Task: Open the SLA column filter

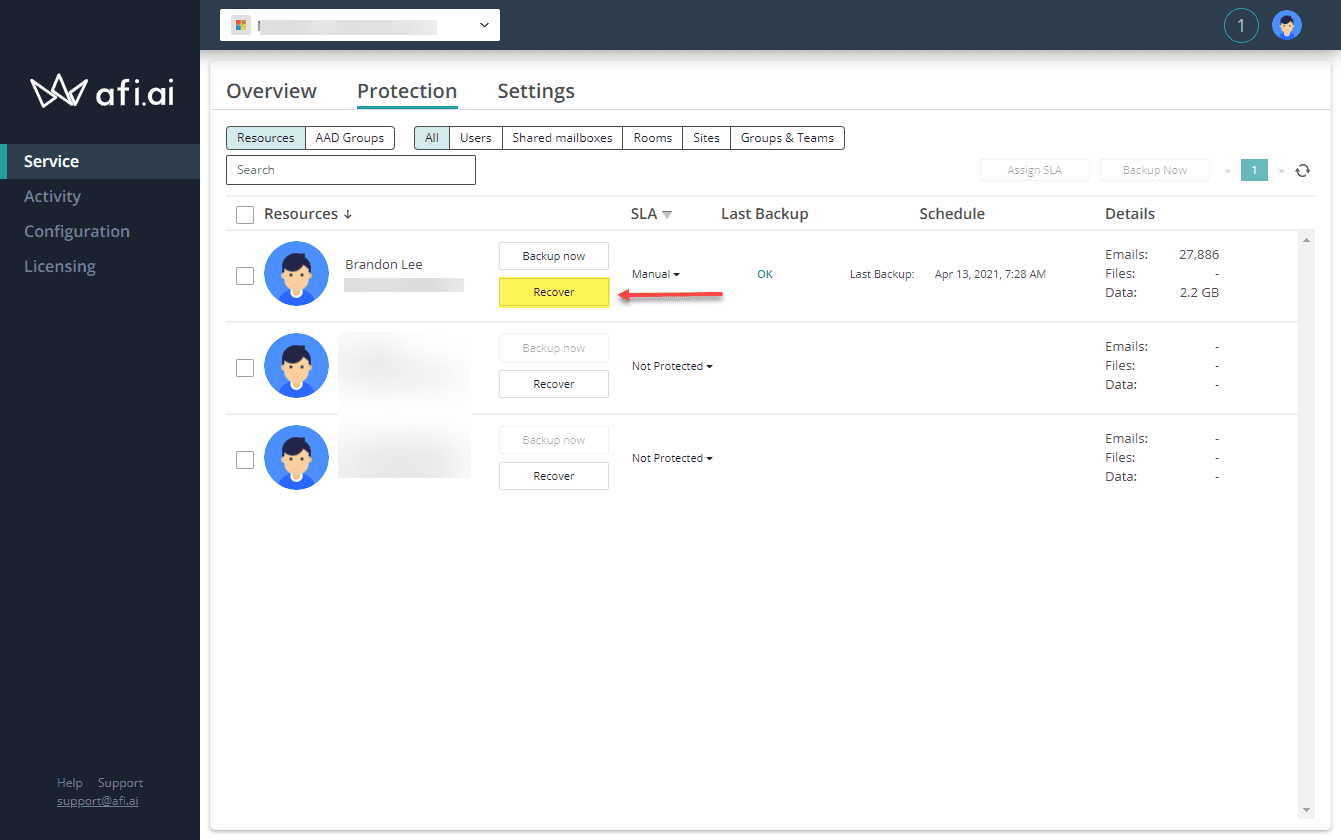Action: [669, 213]
